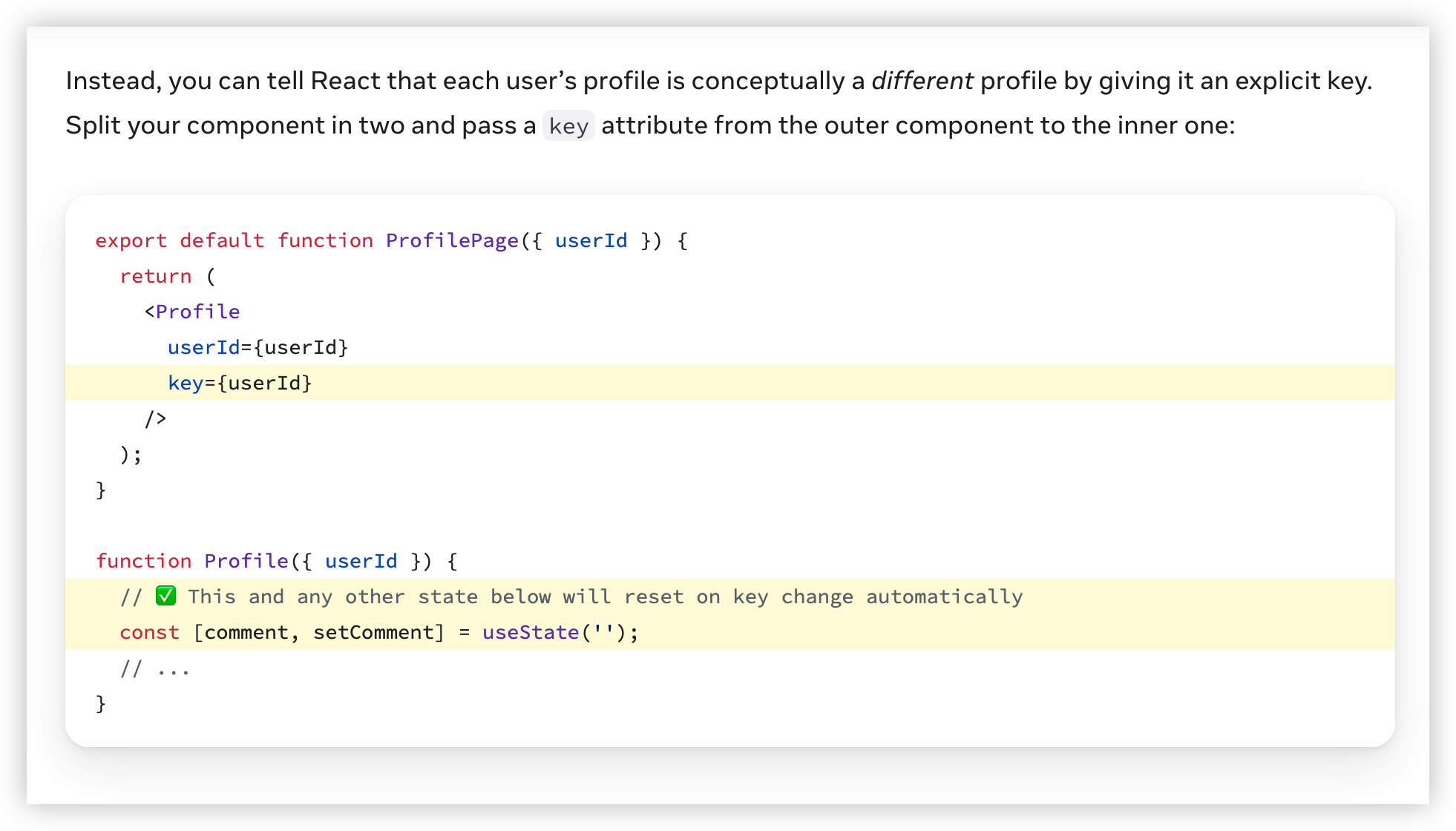Click the 'ProfilePage' function name
The height and width of the screenshot is (831, 1456).
452,240
